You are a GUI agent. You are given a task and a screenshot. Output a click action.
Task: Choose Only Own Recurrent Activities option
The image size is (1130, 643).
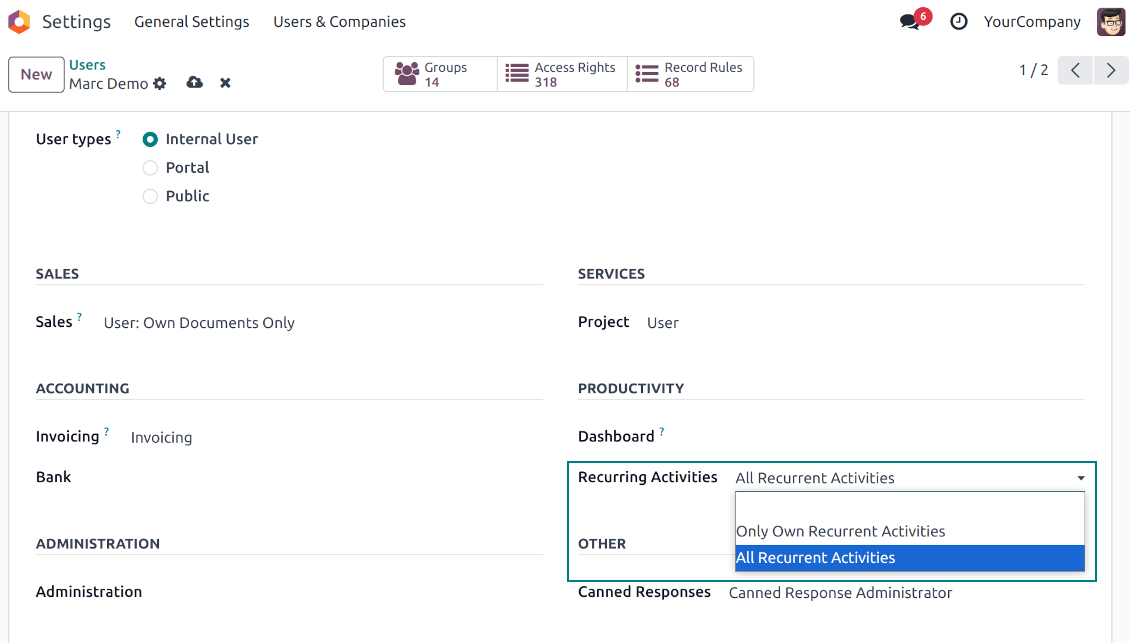click(840, 531)
